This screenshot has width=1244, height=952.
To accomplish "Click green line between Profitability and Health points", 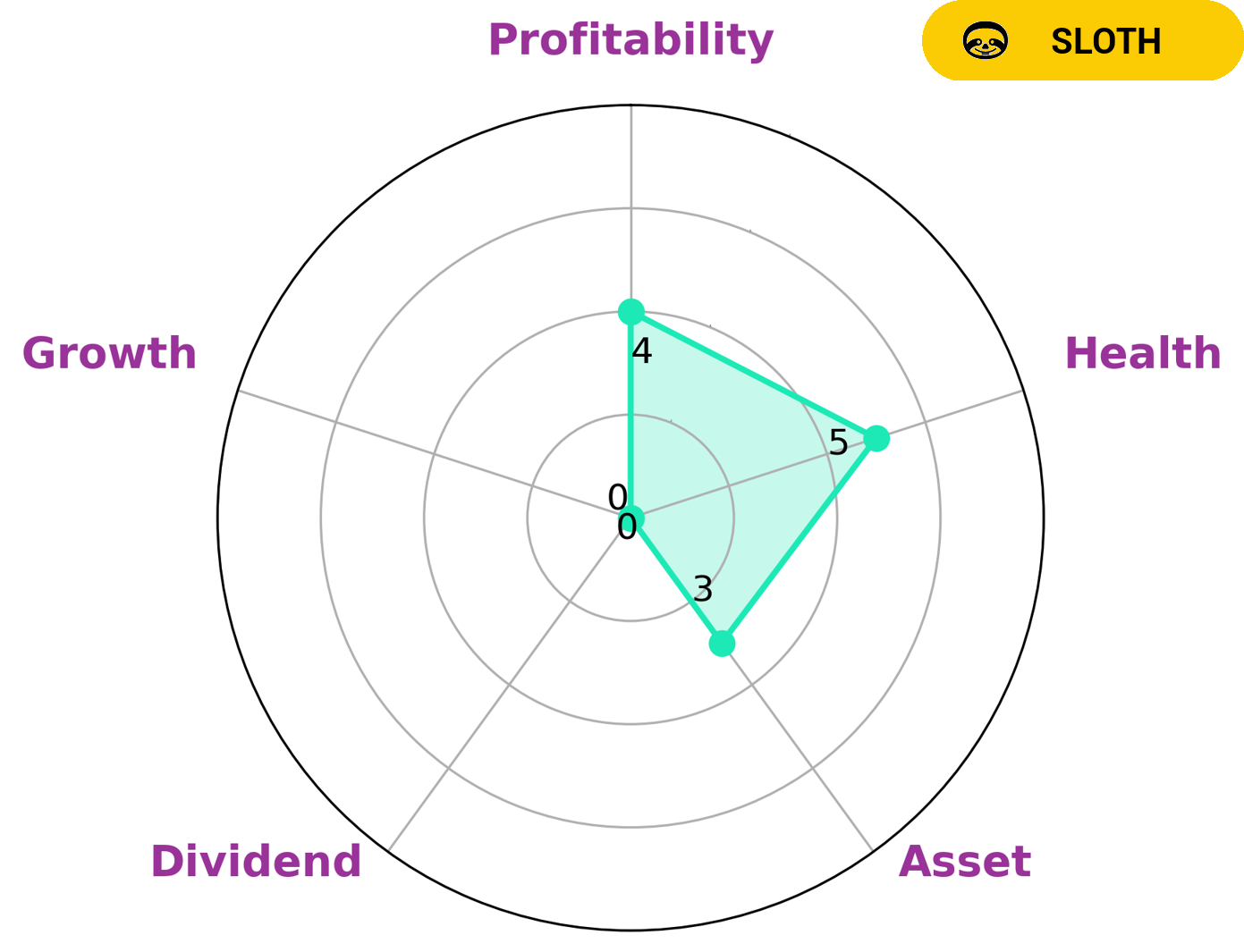I will (x=753, y=375).
